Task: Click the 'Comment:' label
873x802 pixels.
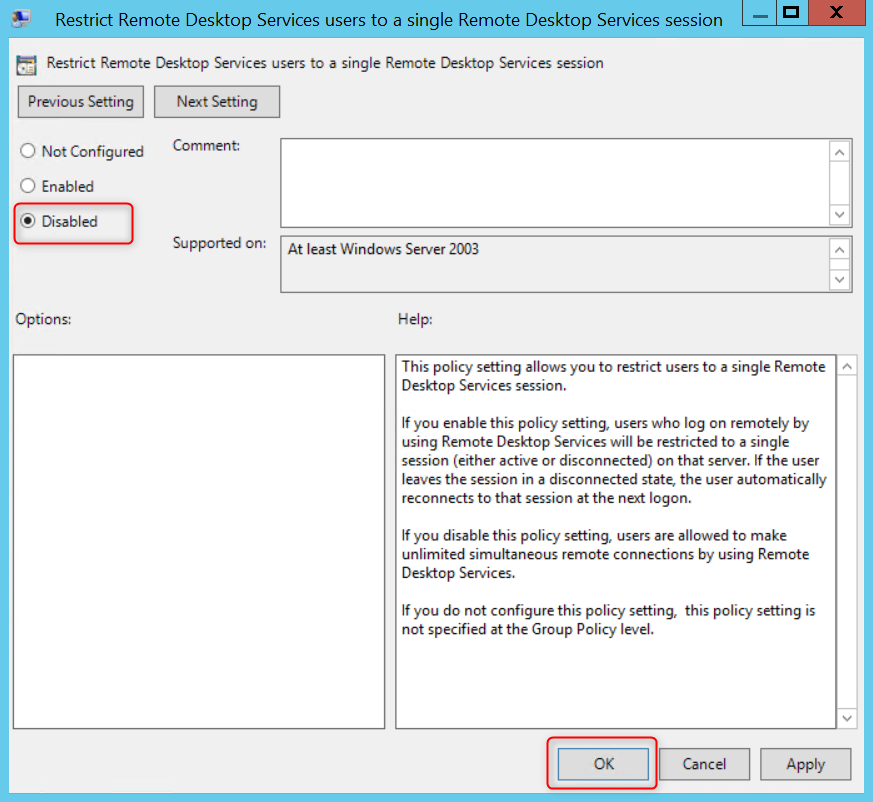Action: [x=206, y=145]
